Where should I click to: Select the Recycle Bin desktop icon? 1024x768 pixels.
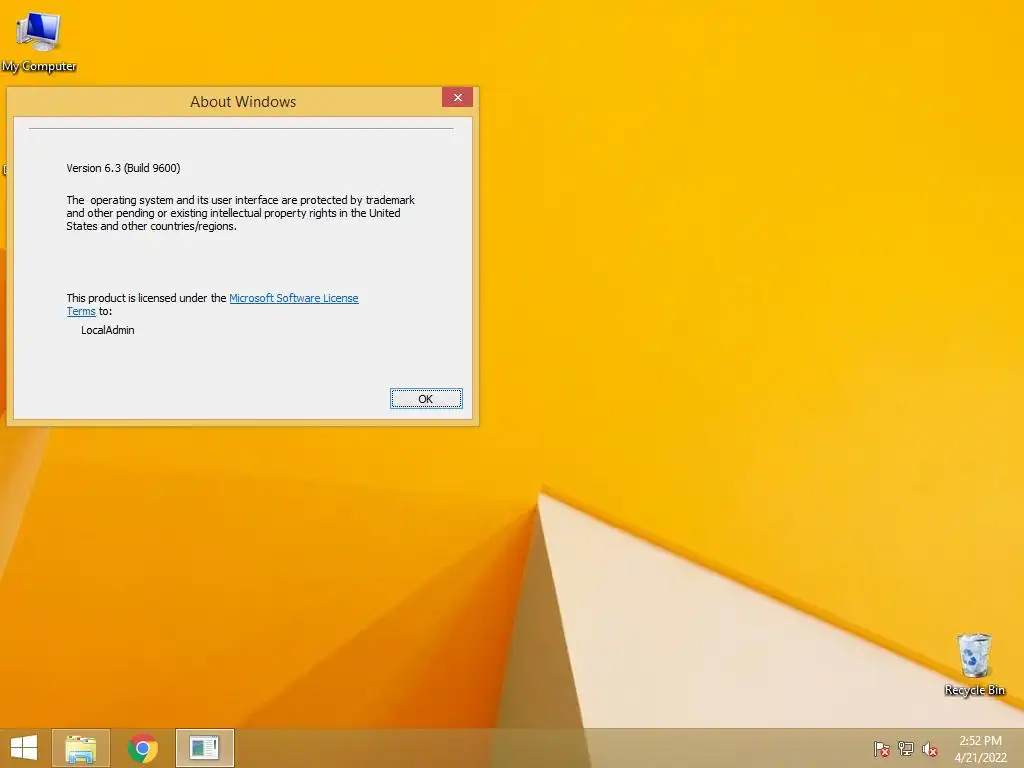click(x=974, y=664)
